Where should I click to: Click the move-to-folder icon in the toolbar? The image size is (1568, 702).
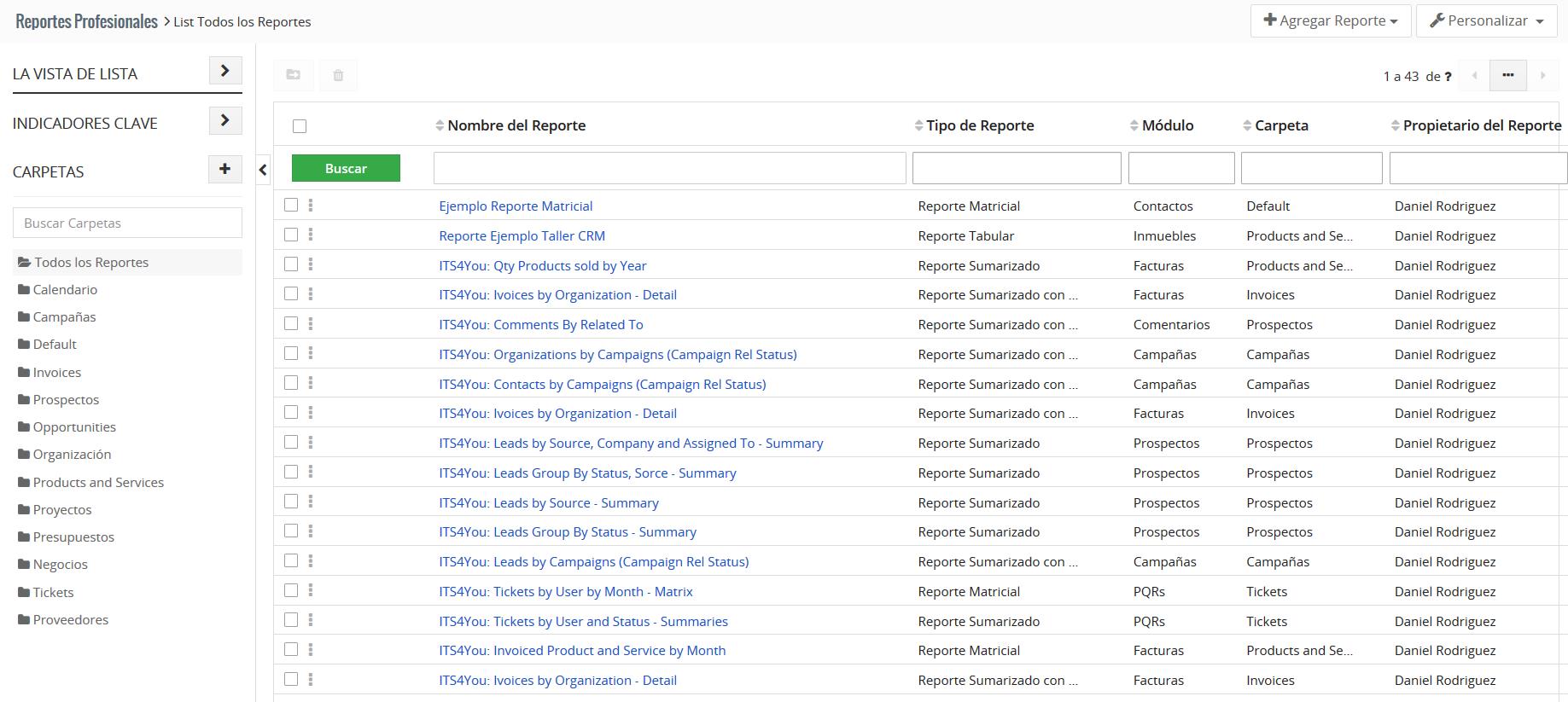pos(293,75)
